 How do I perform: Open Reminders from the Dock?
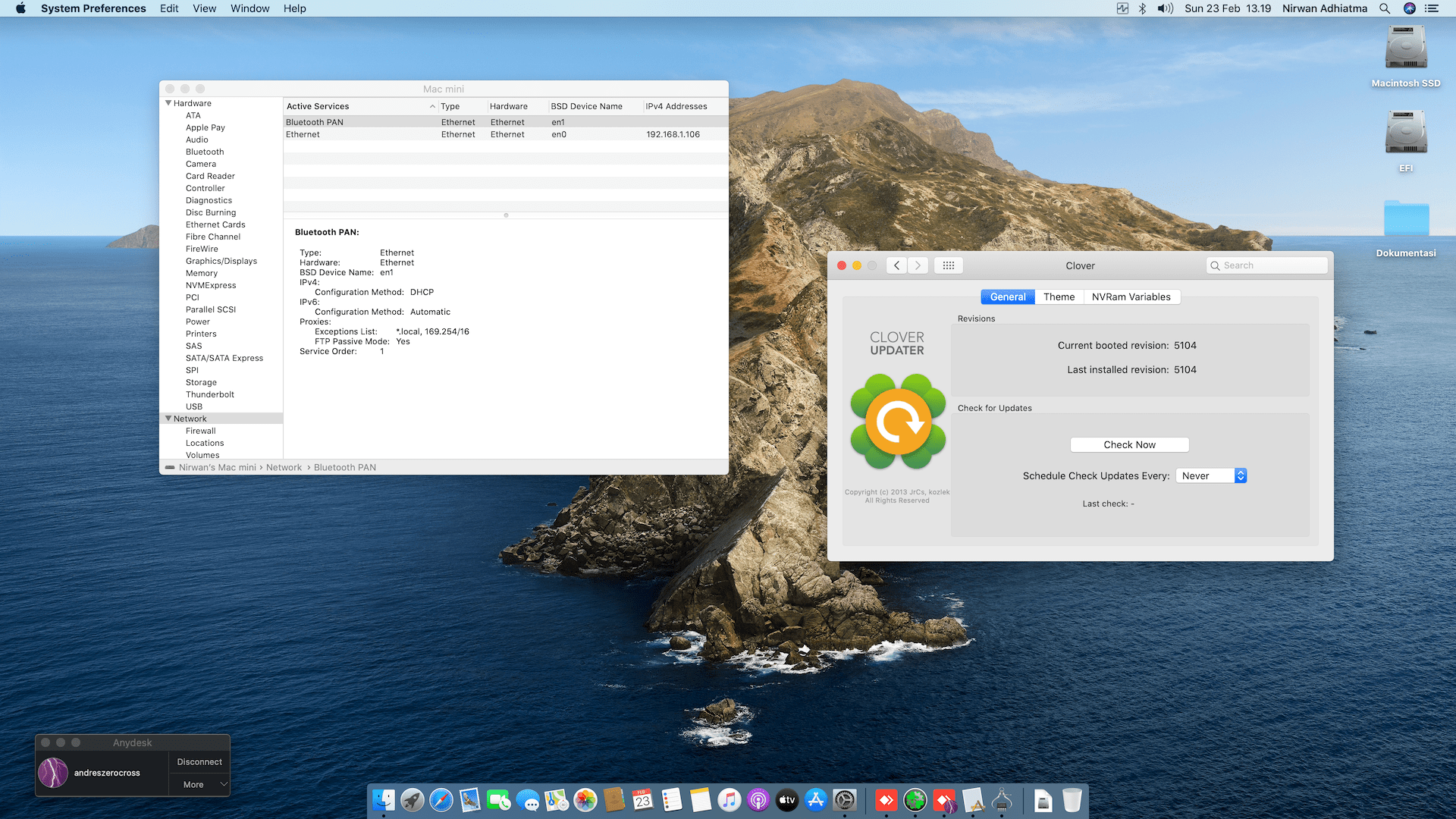click(672, 800)
